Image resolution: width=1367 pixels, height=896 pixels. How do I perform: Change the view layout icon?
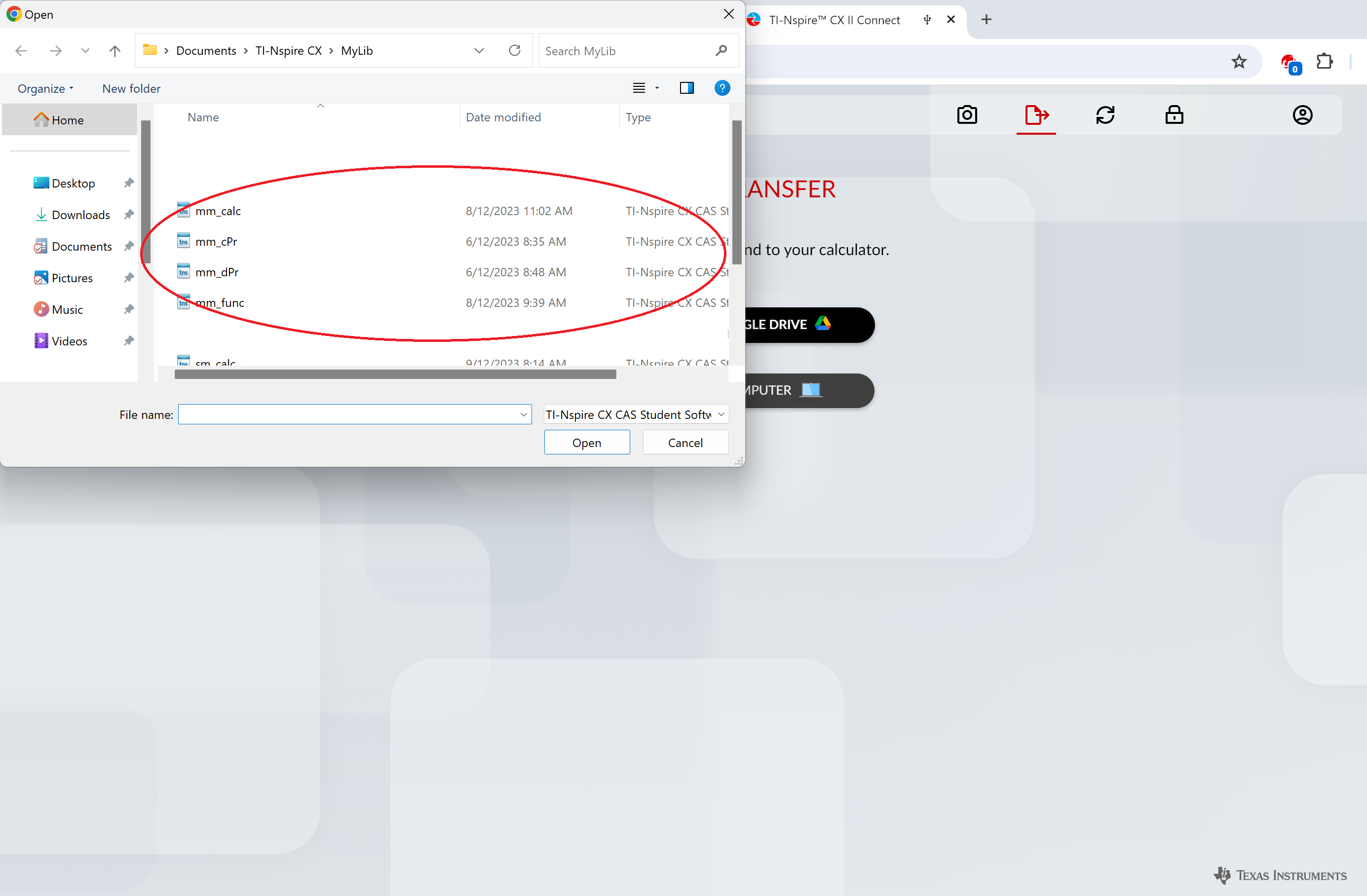(x=639, y=88)
